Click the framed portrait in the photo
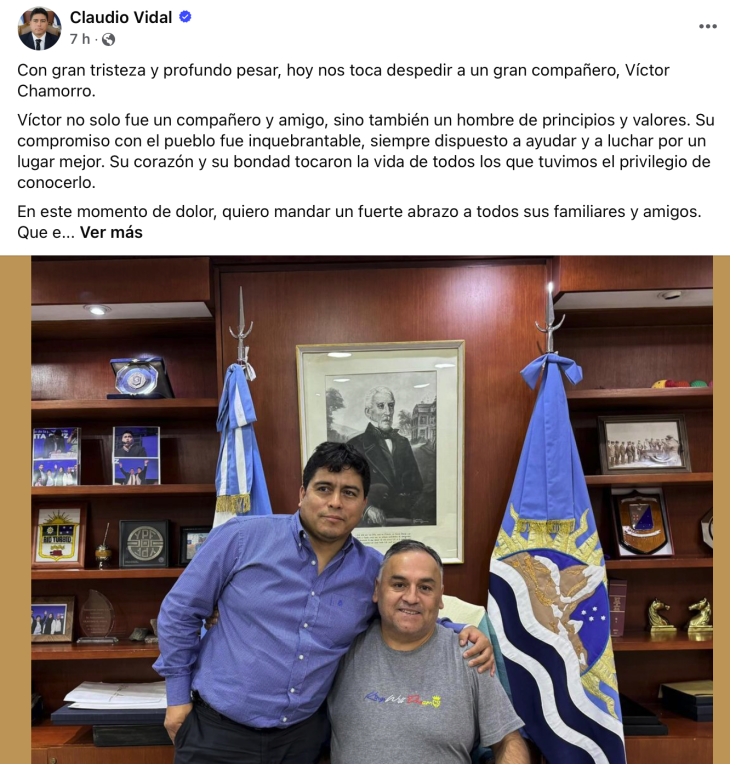 pos(381,451)
